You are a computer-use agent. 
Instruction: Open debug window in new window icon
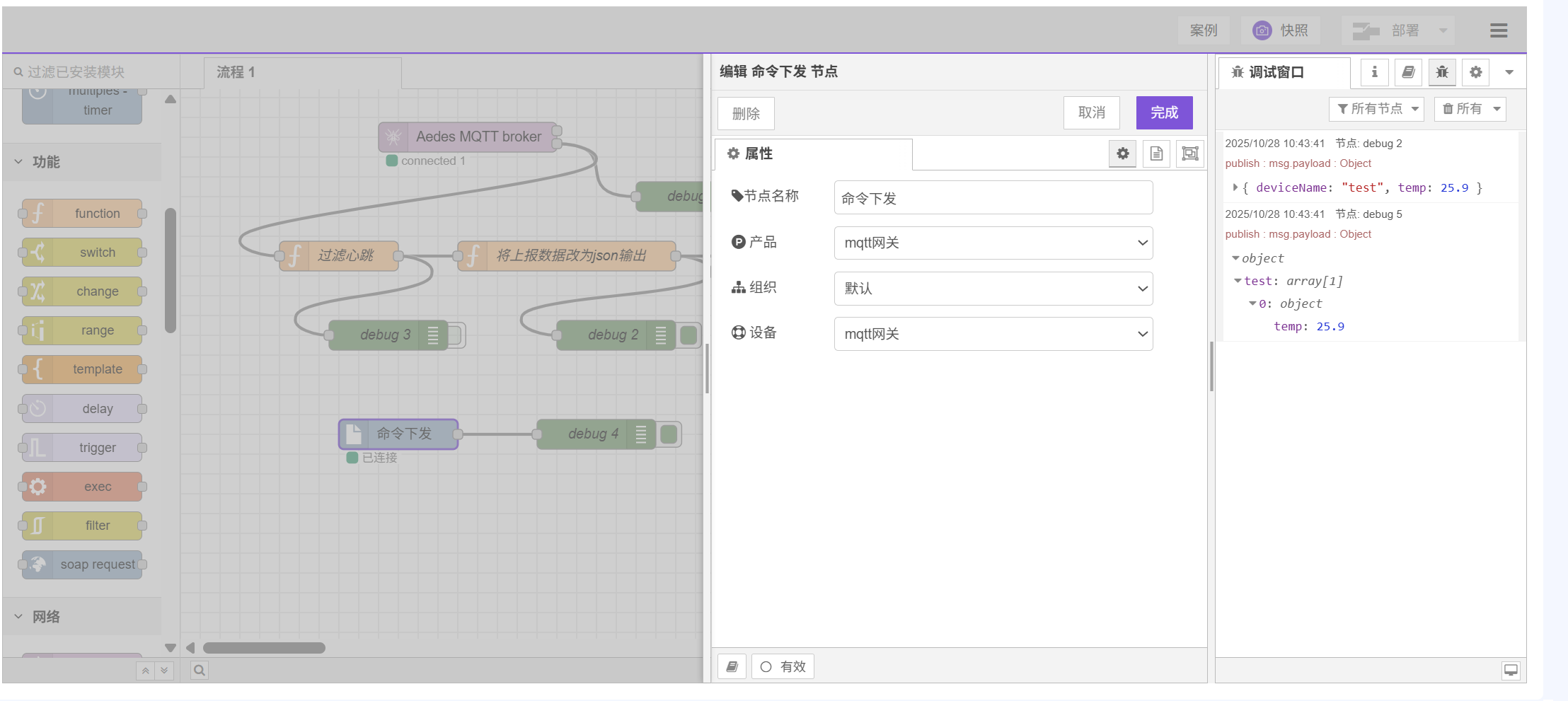click(1511, 670)
